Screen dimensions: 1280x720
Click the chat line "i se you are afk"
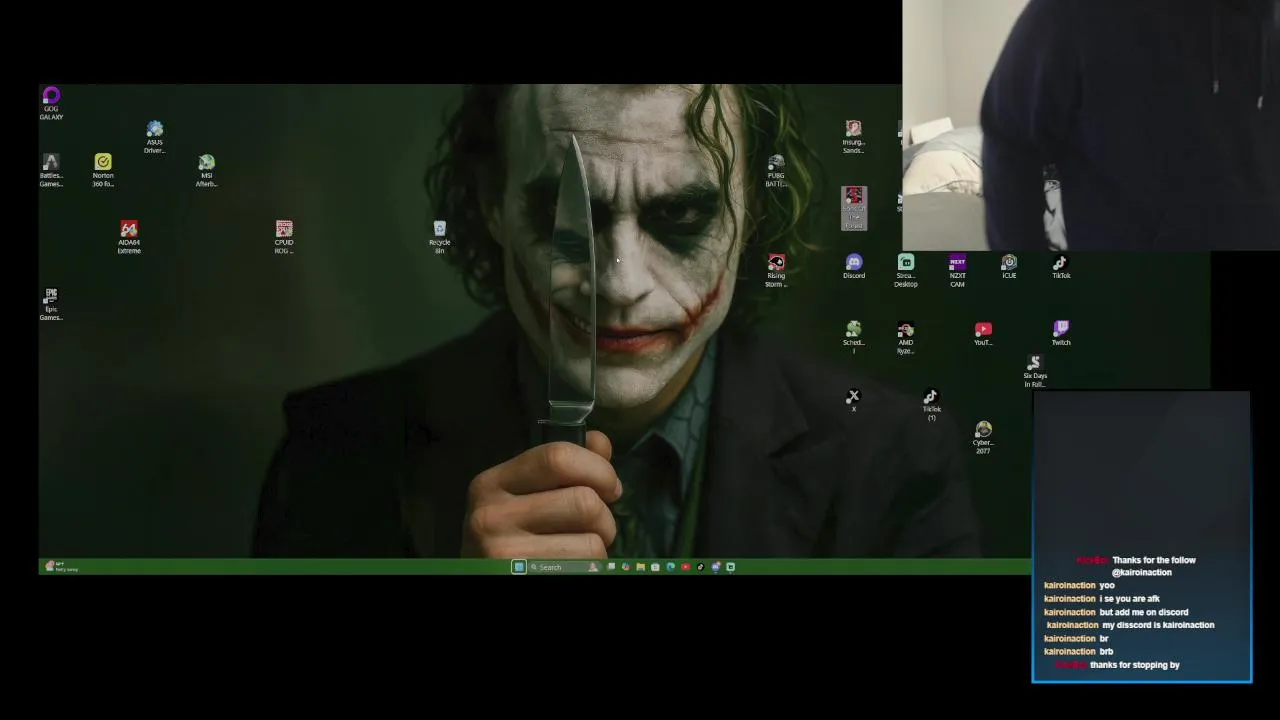1130,599
